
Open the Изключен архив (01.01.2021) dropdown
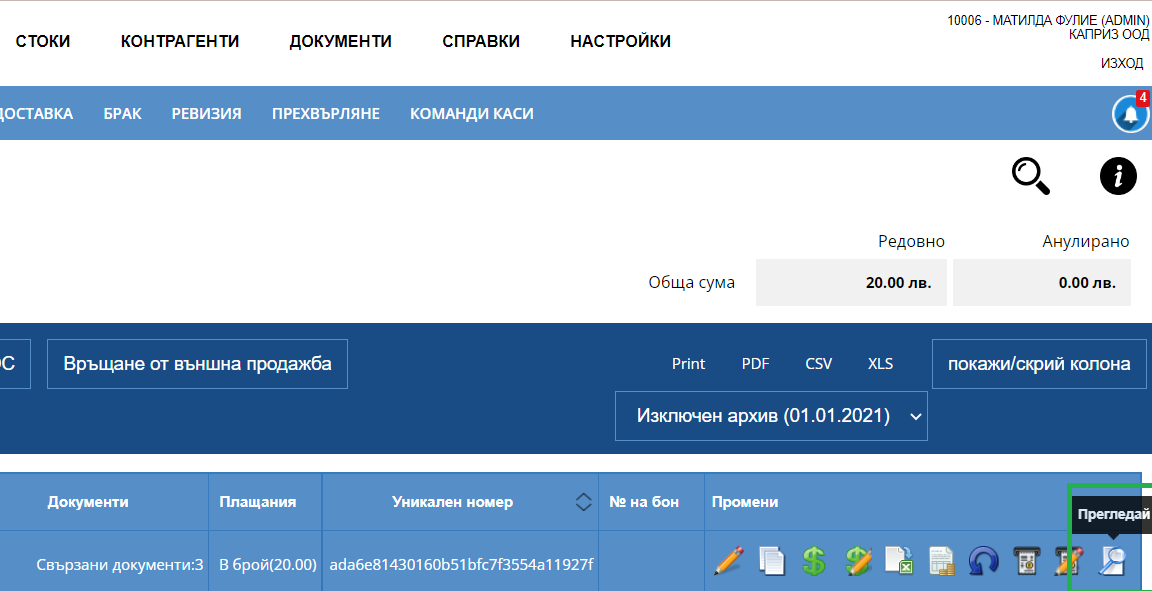pyautogui.click(x=771, y=416)
